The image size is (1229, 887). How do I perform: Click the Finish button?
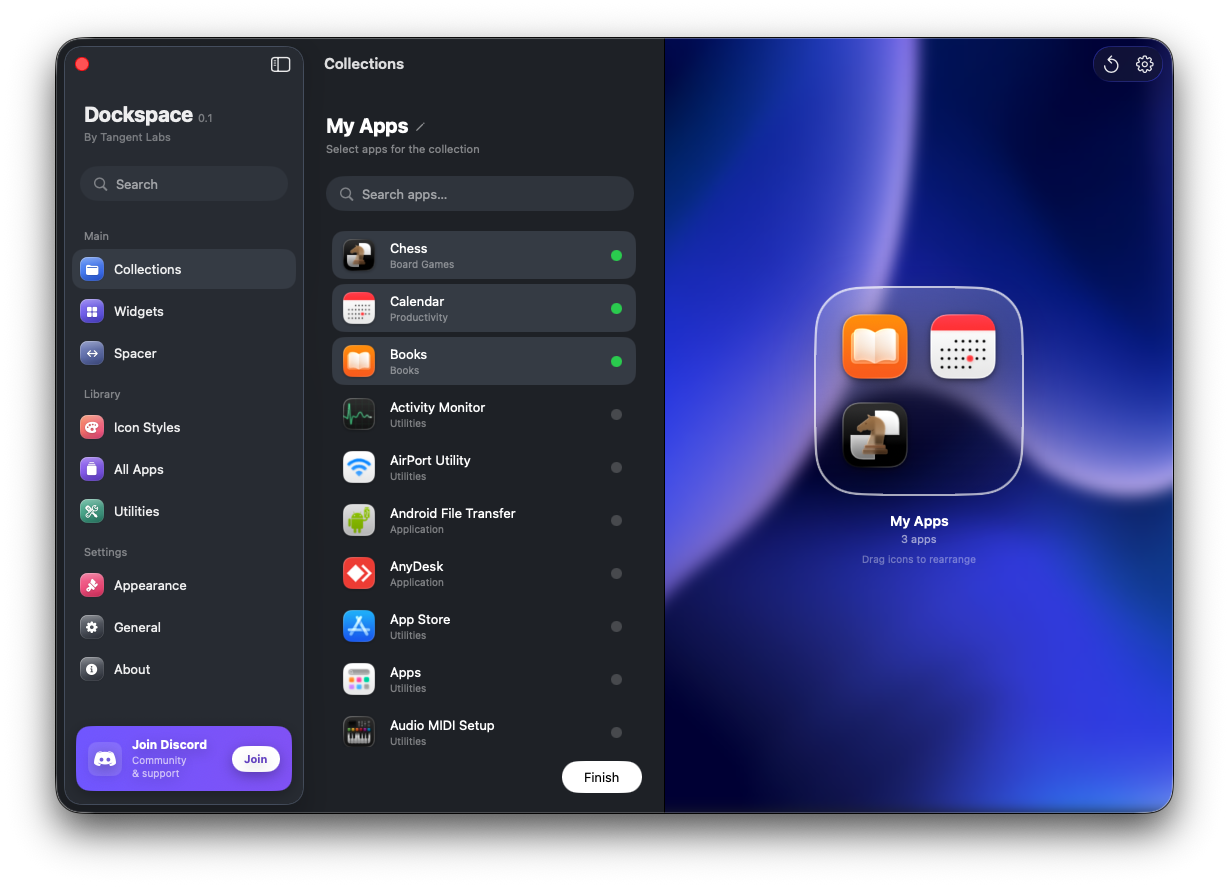pyautogui.click(x=602, y=777)
